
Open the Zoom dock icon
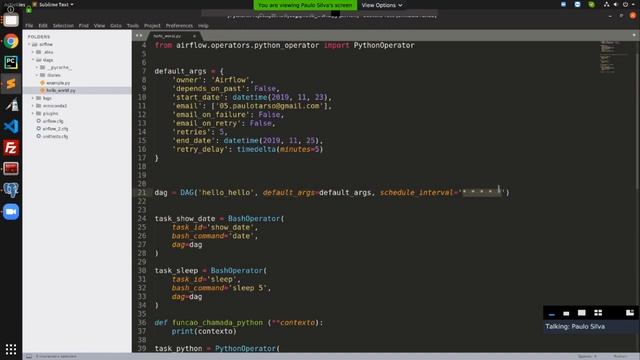coord(11,211)
